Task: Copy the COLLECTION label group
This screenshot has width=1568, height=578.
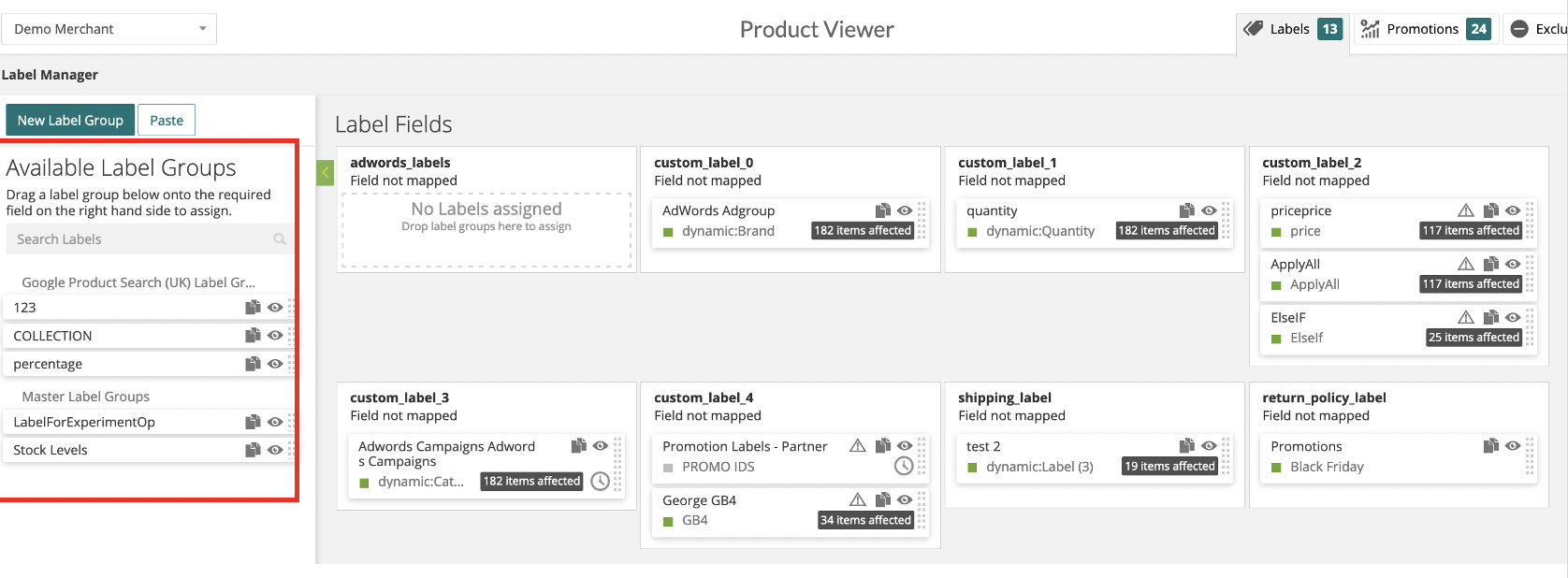Action: tap(253, 335)
